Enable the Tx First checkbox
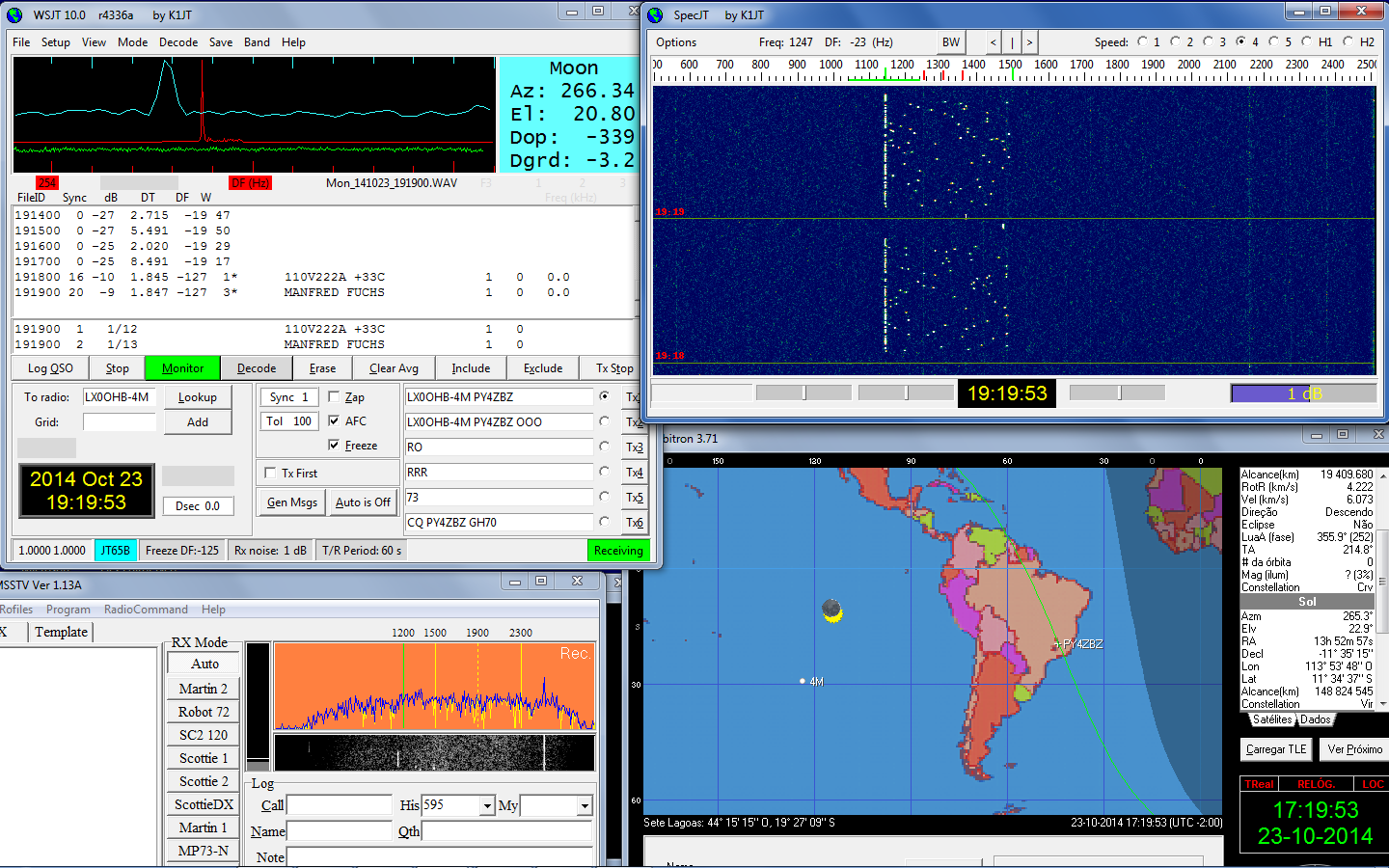The image size is (1389, 868). pyautogui.click(x=270, y=473)
